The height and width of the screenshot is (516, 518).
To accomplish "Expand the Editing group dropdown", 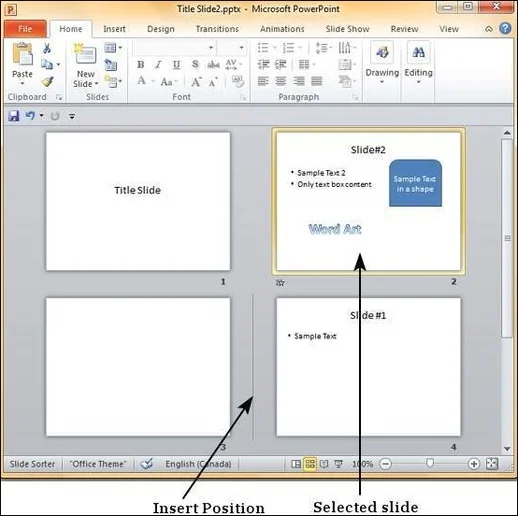I will click(418, 82).
